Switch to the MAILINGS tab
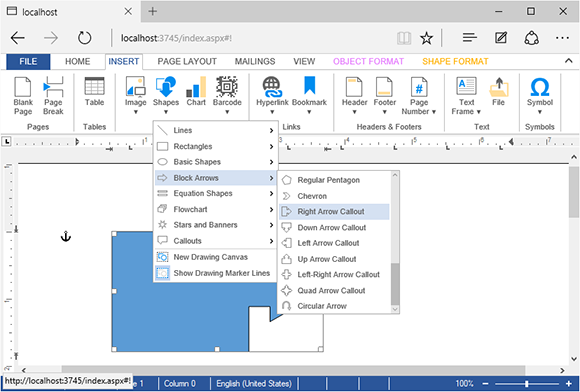 pyautogui.click(x=255, y=61)
